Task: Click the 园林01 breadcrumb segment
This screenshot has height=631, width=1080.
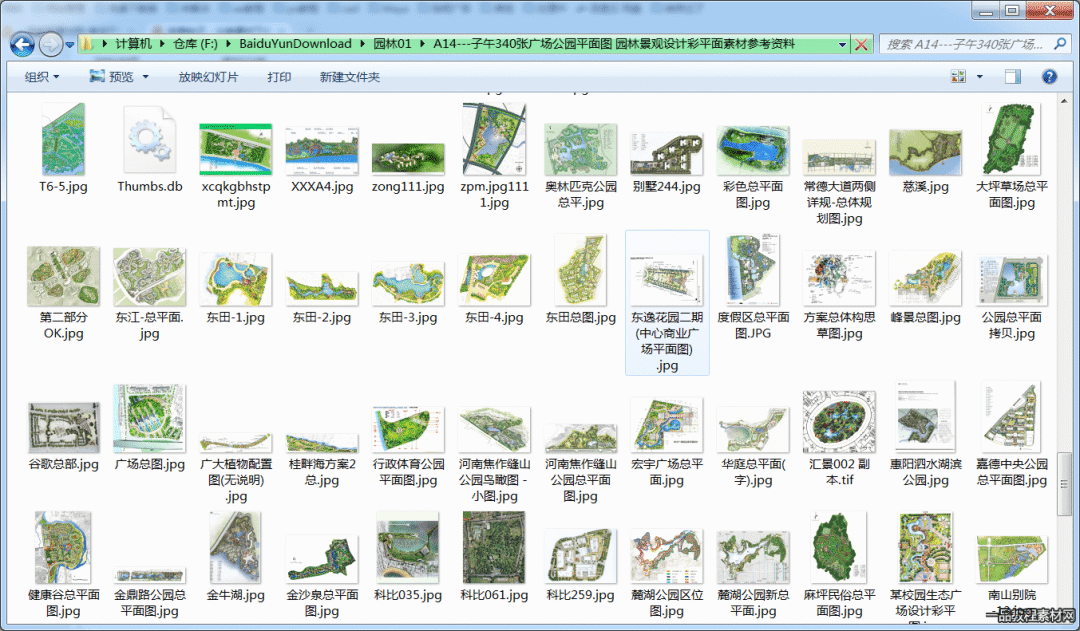Action: tap(392, 44)
